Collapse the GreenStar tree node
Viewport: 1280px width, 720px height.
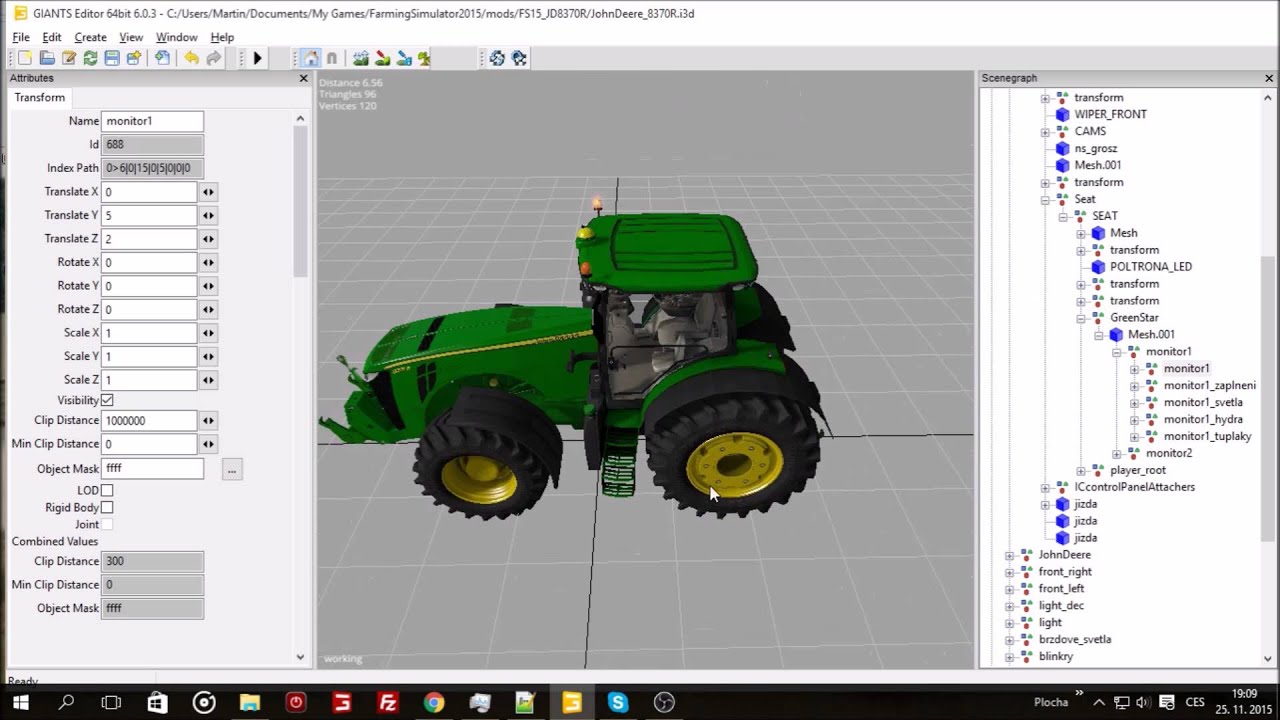pos(1081,318)
